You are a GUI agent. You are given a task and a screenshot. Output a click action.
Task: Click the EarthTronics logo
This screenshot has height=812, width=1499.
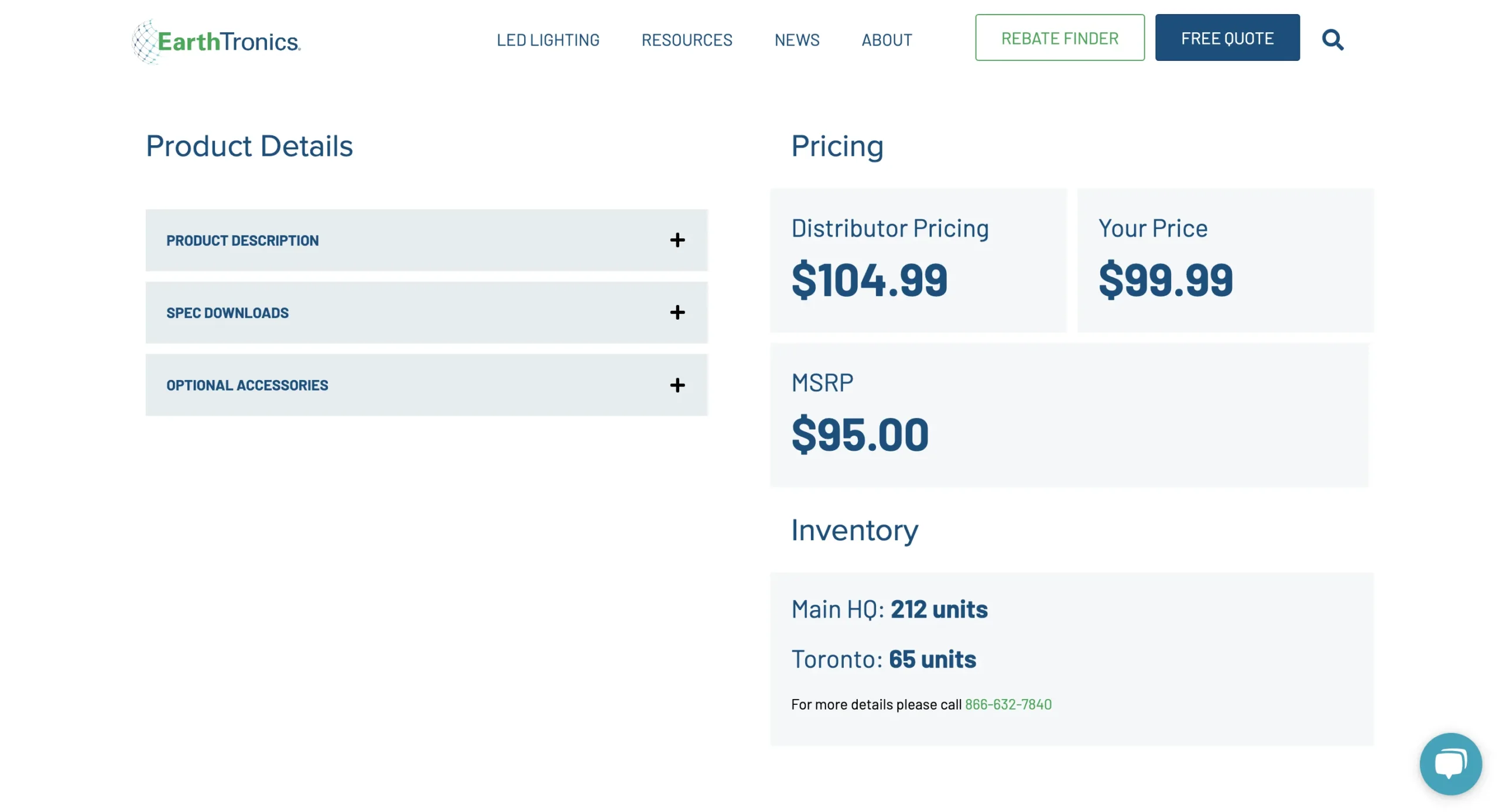click(x=216, y=41)
